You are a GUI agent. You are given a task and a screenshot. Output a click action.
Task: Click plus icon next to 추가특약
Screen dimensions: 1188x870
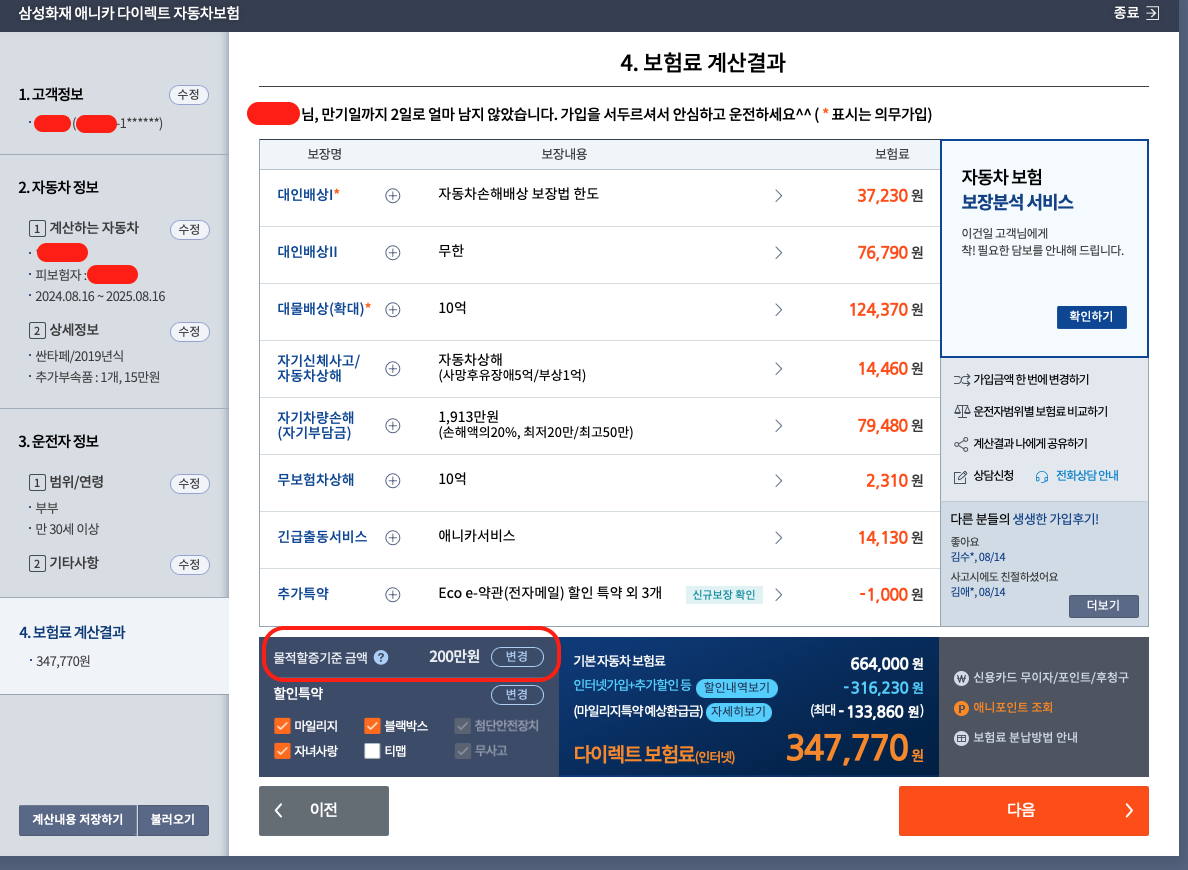click(x=392, y=594)
